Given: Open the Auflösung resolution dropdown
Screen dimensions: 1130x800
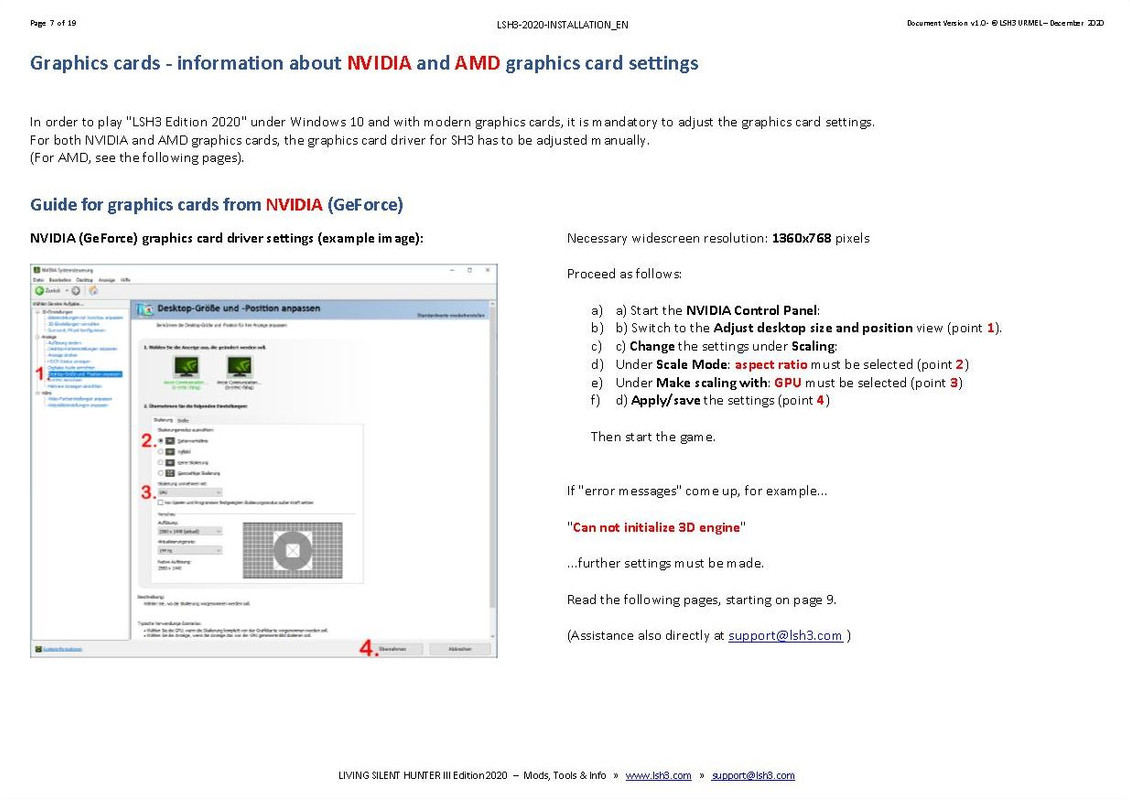Looking at the screenshot, I should point(190,531).
